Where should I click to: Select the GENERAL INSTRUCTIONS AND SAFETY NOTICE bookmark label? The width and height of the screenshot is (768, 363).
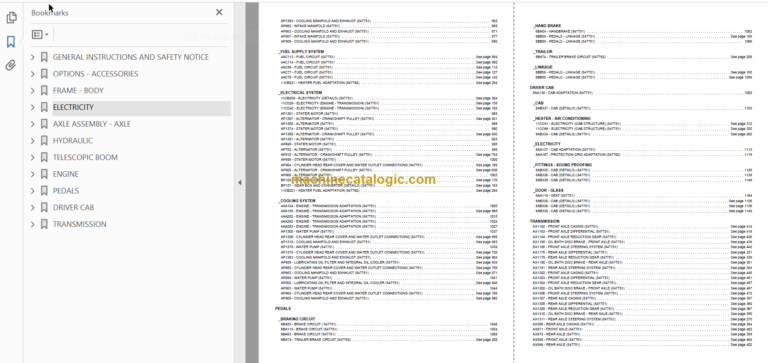(131, 57)
